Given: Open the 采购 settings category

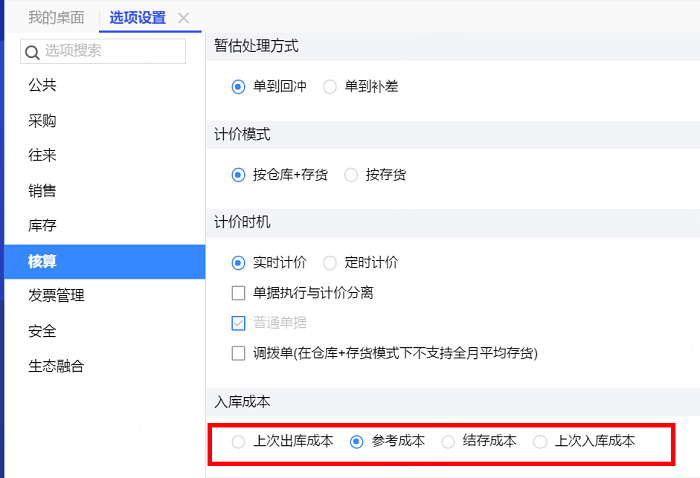Looking at the screenshot, I should 43,121.
